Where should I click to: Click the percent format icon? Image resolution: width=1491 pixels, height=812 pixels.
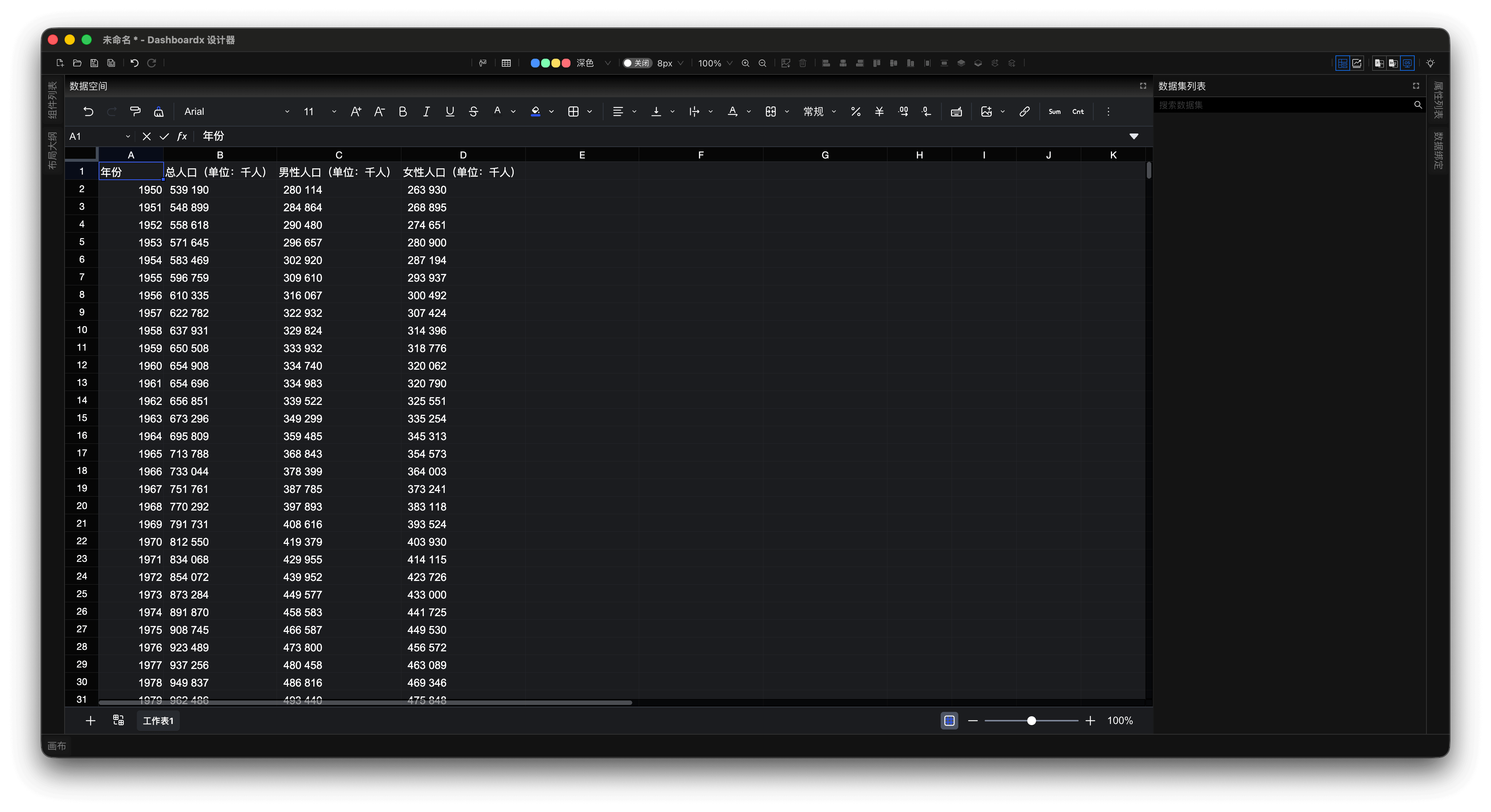[x=856, y=112]
